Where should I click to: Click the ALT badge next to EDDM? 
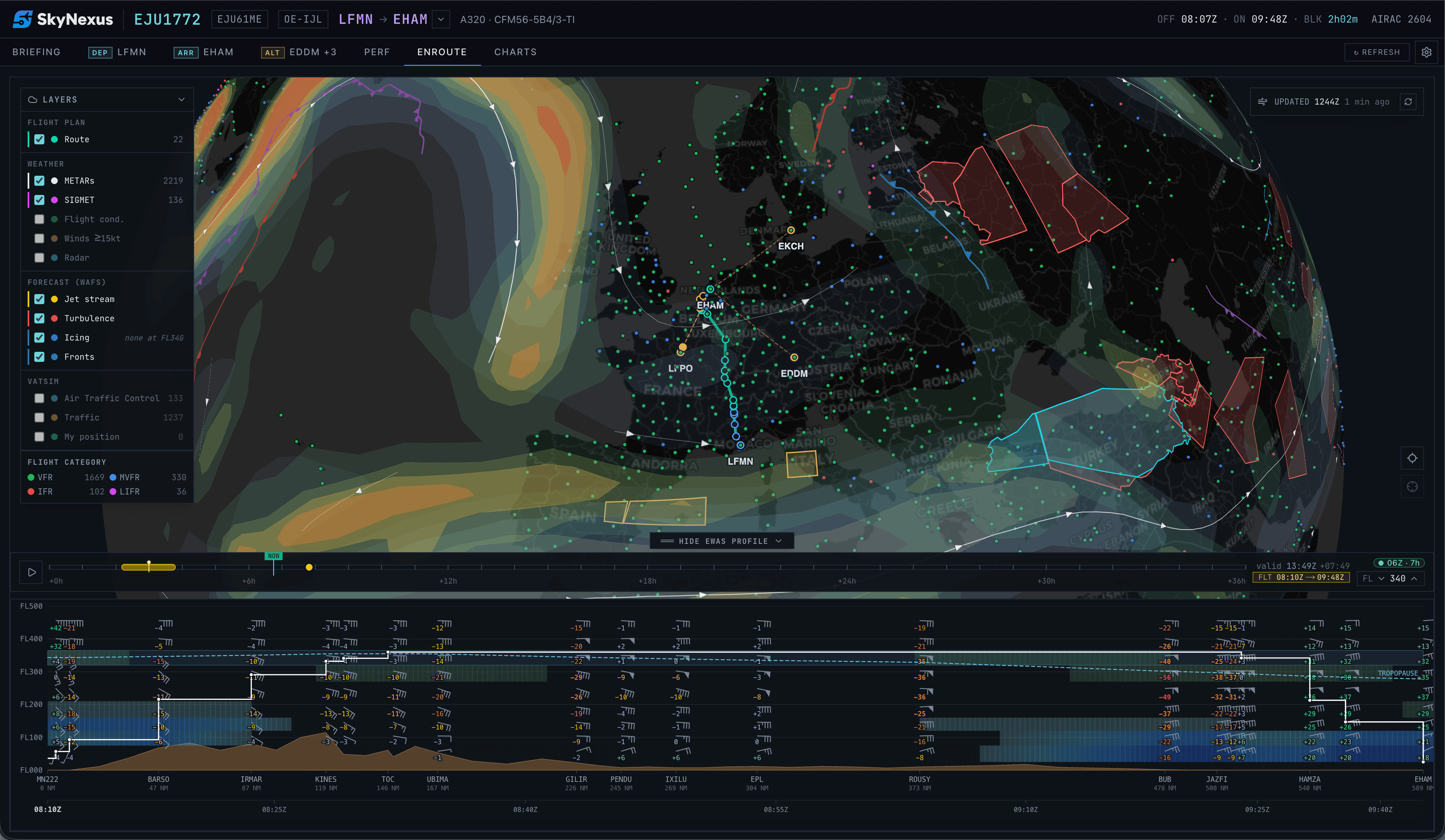tap(272, 53)
